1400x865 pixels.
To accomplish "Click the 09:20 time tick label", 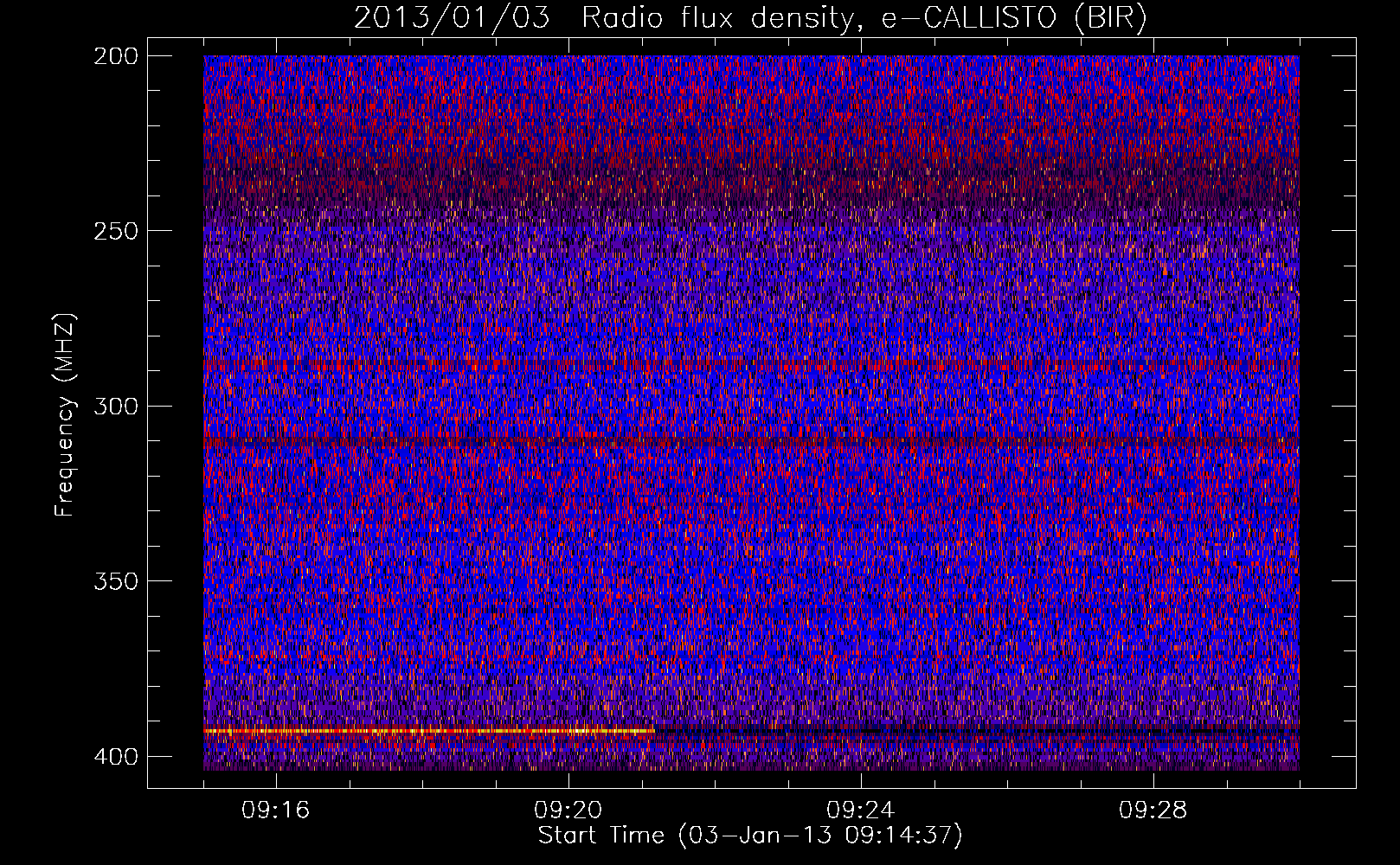I will 568,811.
